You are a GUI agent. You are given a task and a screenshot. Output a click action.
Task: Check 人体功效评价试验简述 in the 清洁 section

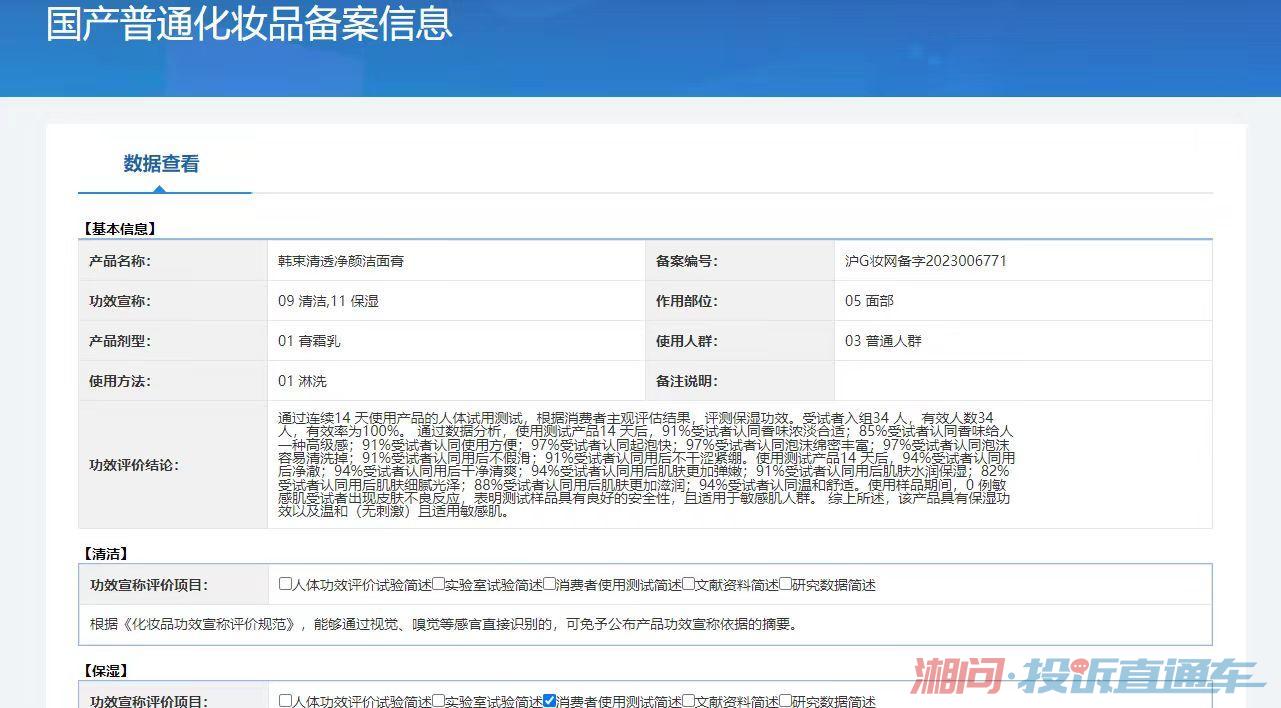click(286, 584)
